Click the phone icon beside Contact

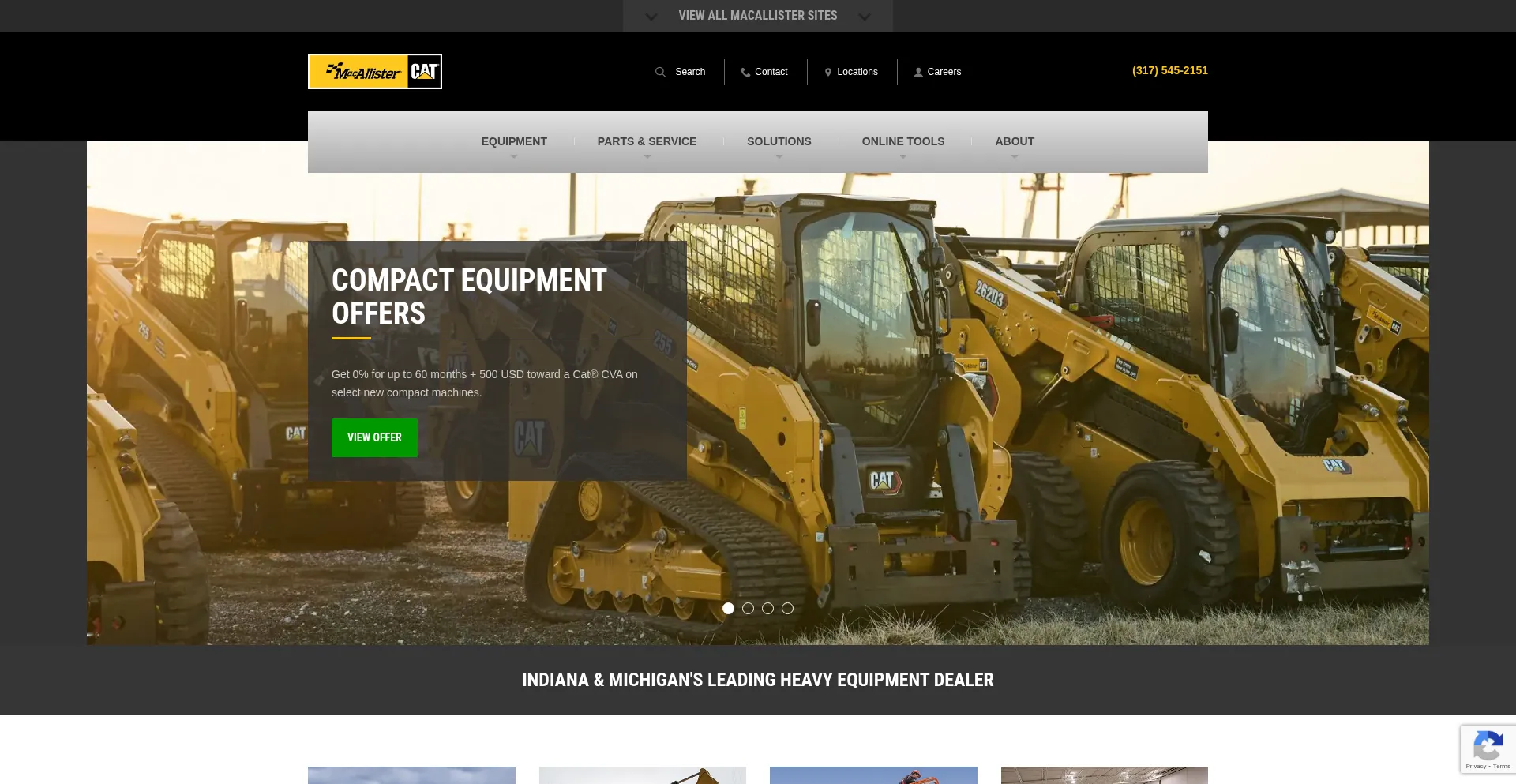pyautogui.click(x=745, y=73)
